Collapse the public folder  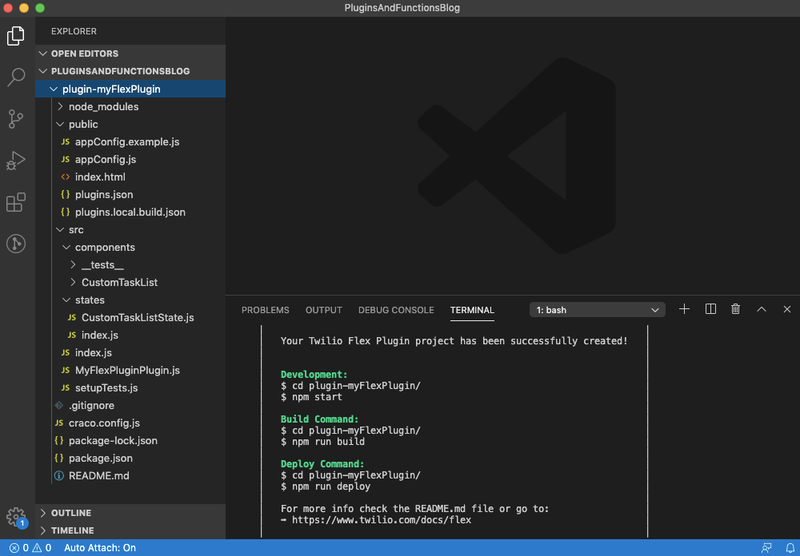pos(130,124)
